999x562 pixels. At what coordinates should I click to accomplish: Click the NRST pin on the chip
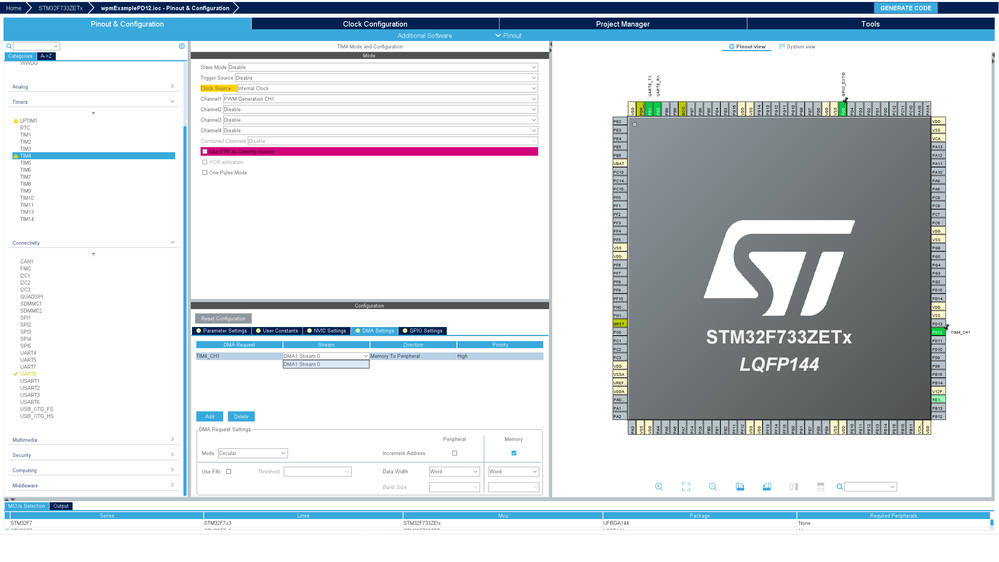point(619,324)
